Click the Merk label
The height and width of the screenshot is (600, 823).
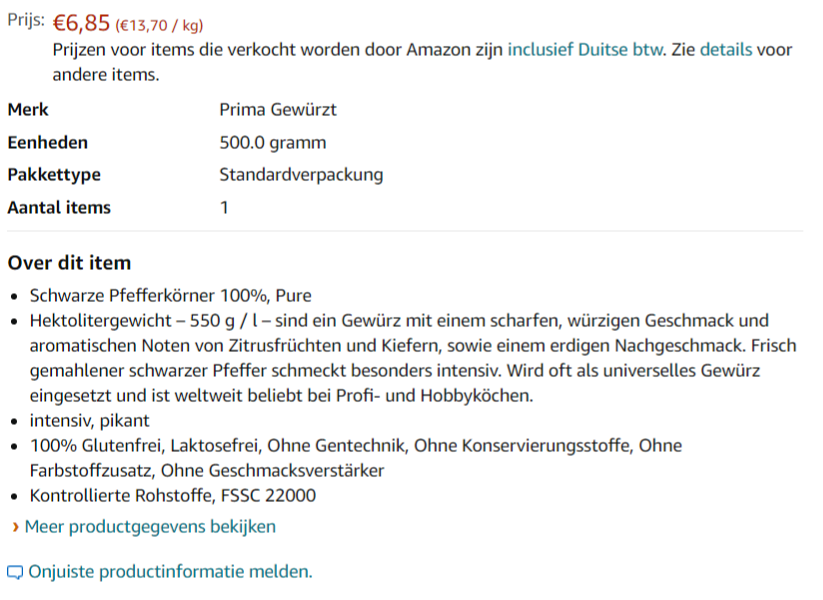click(x=28, y=110)
